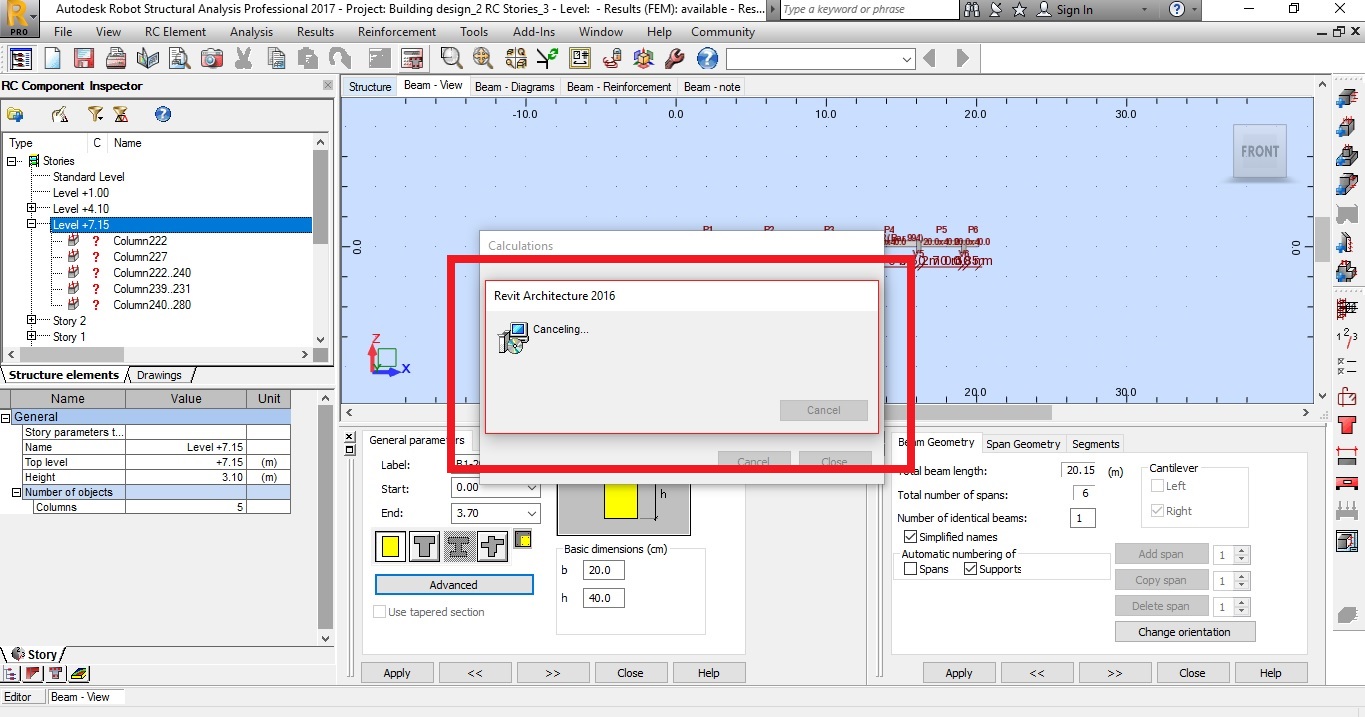Viewport: 1365px width, 717px height.
Task: Open the Start value dropdown showing 0.00
Action: pyautogui.click(x=531, y=489)
